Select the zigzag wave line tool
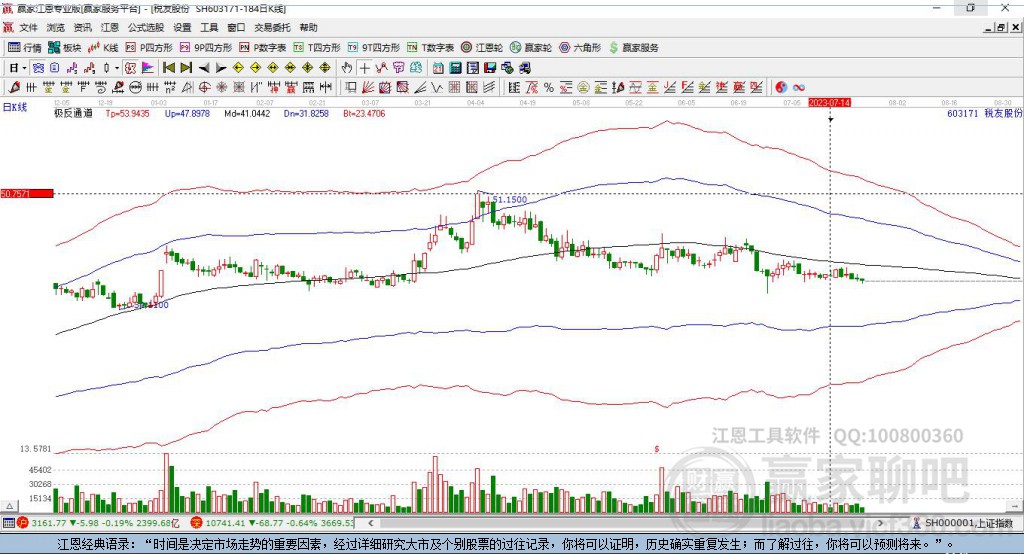Screen dimensions: 1024x554 tap(438, 87)
